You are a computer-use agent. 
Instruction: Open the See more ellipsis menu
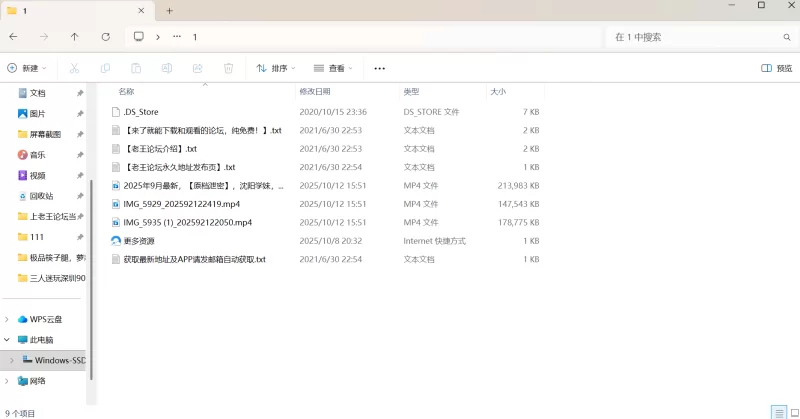tap(379, 68)
